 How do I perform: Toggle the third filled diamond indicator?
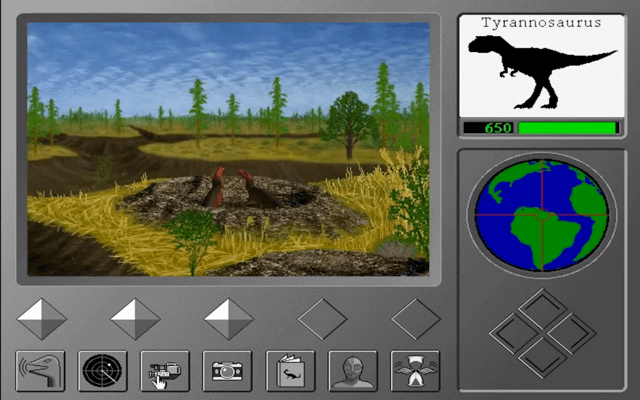pos(228,319)
